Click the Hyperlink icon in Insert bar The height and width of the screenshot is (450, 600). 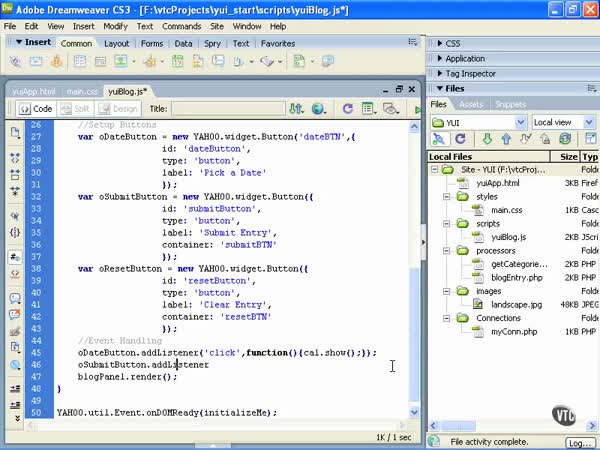(x=16, y=62)
